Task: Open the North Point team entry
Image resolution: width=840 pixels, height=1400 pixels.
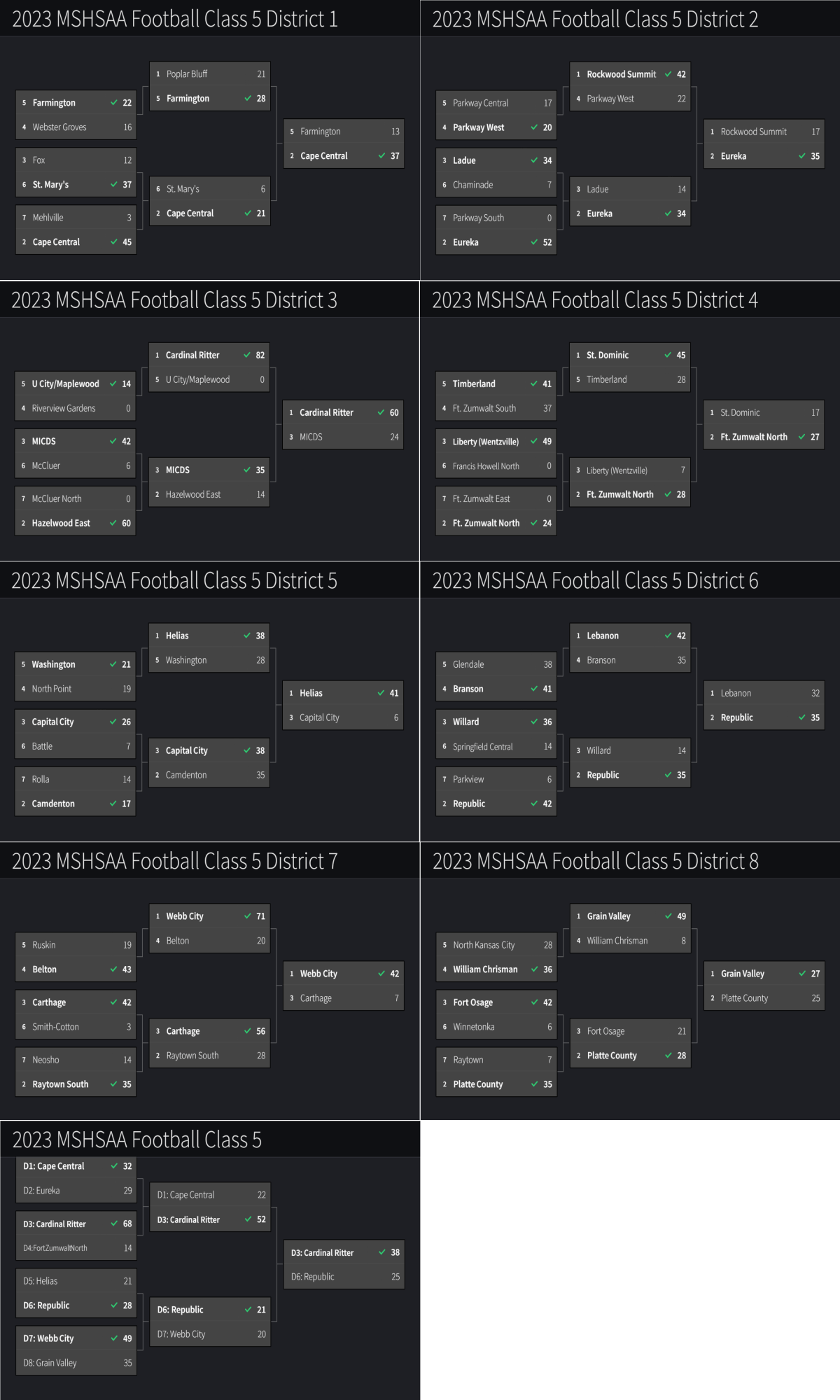Action: [52, 689]
